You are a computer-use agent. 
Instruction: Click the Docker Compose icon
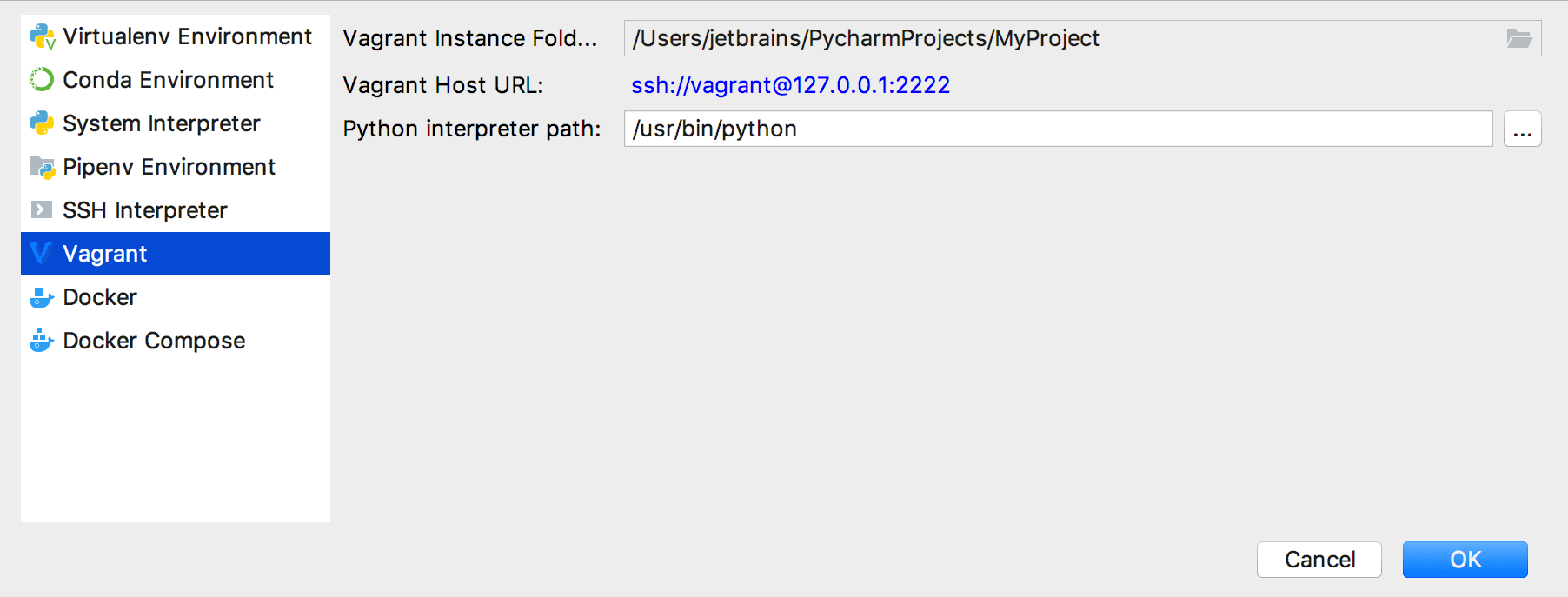[40, 340]
